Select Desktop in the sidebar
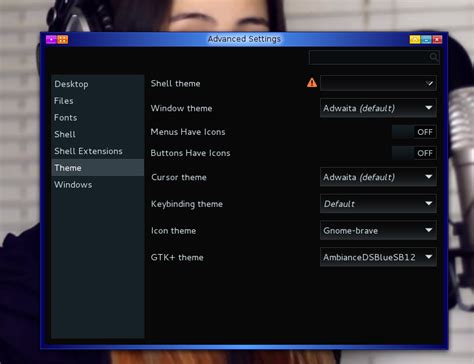 point(98,84)
